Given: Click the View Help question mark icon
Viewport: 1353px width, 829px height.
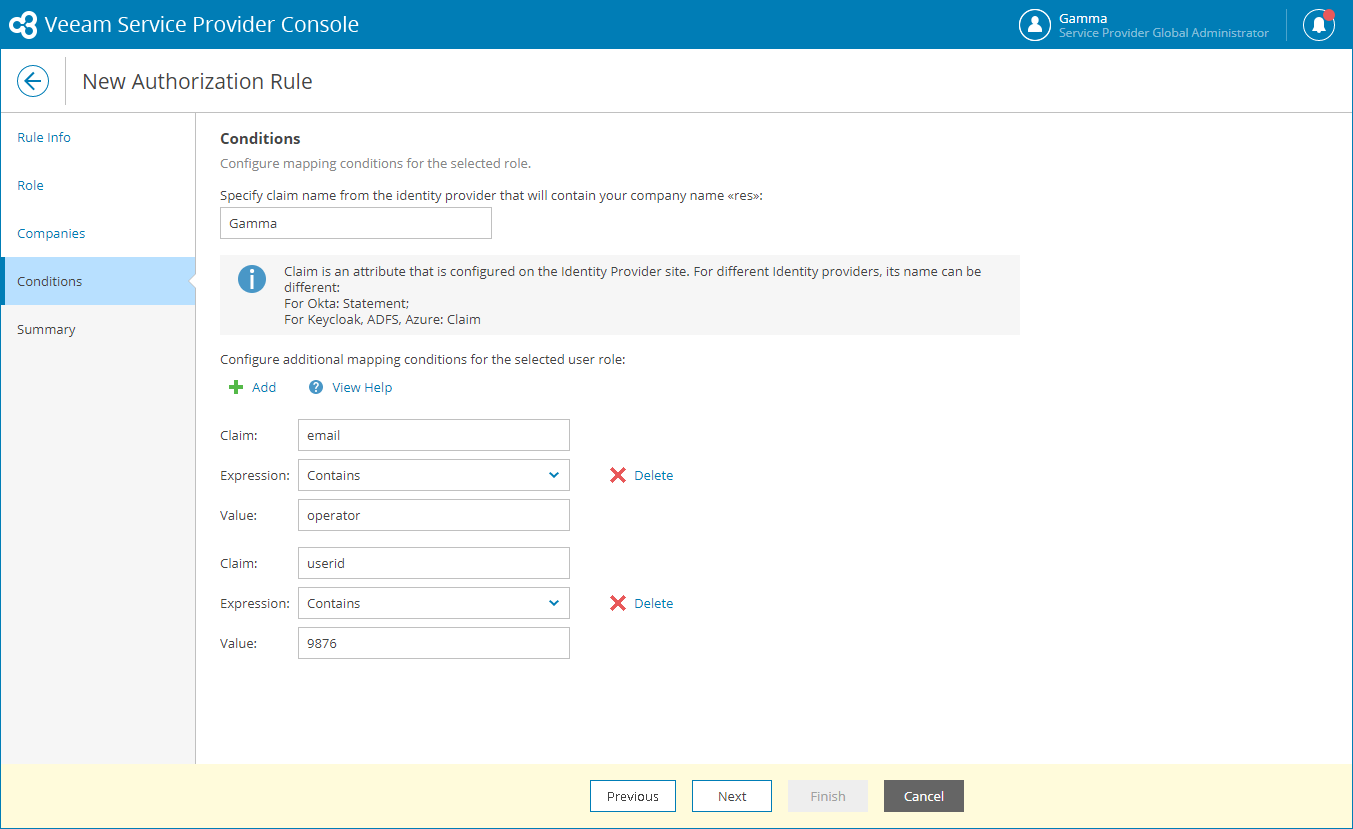Looking at the screenshot, I should click(x=316, y=387).
